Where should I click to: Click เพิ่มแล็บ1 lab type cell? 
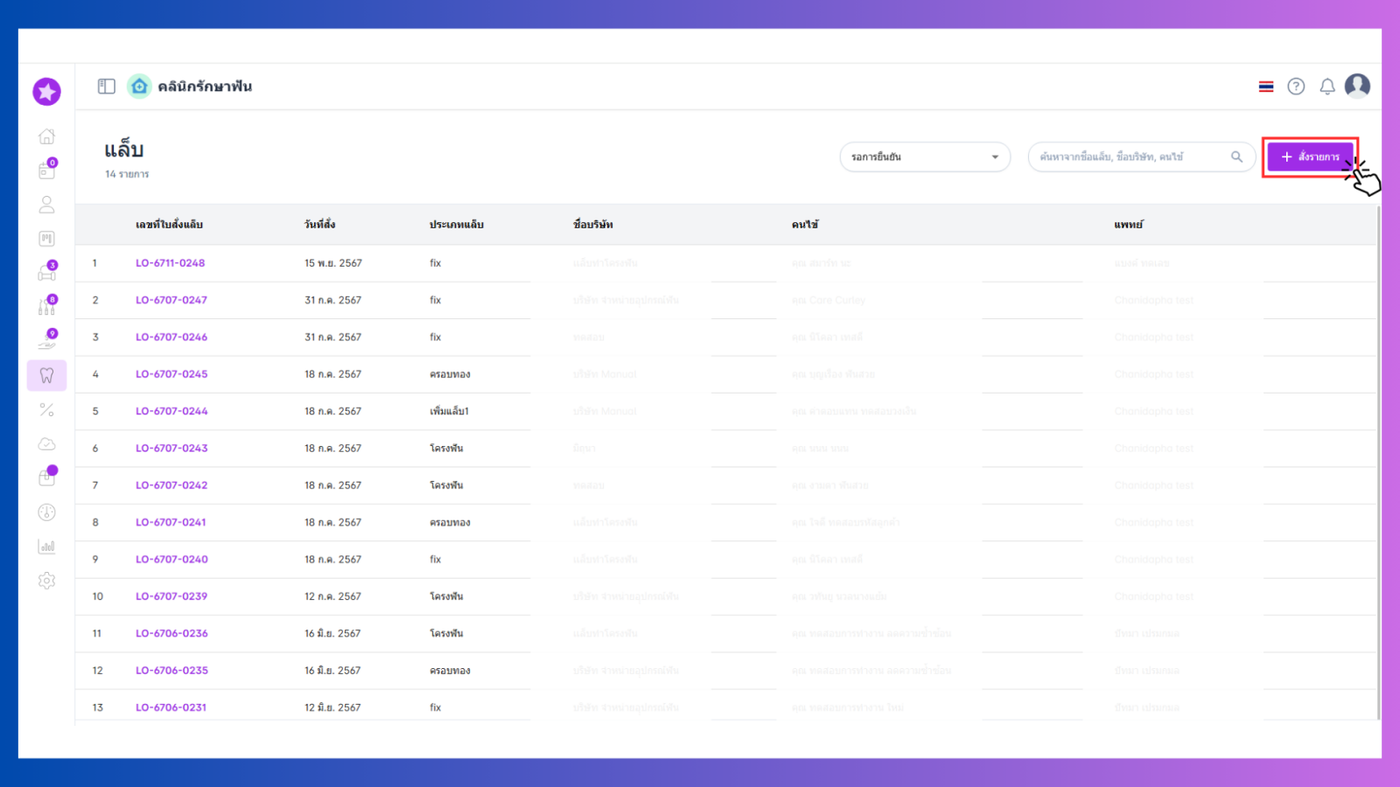click(449, 411)
